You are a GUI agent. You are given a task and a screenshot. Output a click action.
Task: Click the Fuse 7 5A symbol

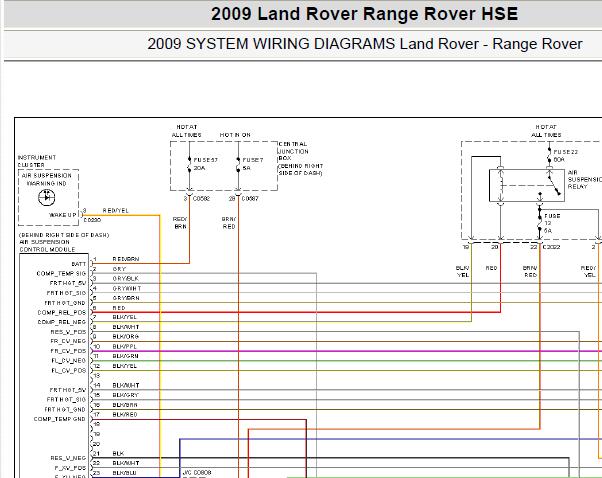coord(238,164)
